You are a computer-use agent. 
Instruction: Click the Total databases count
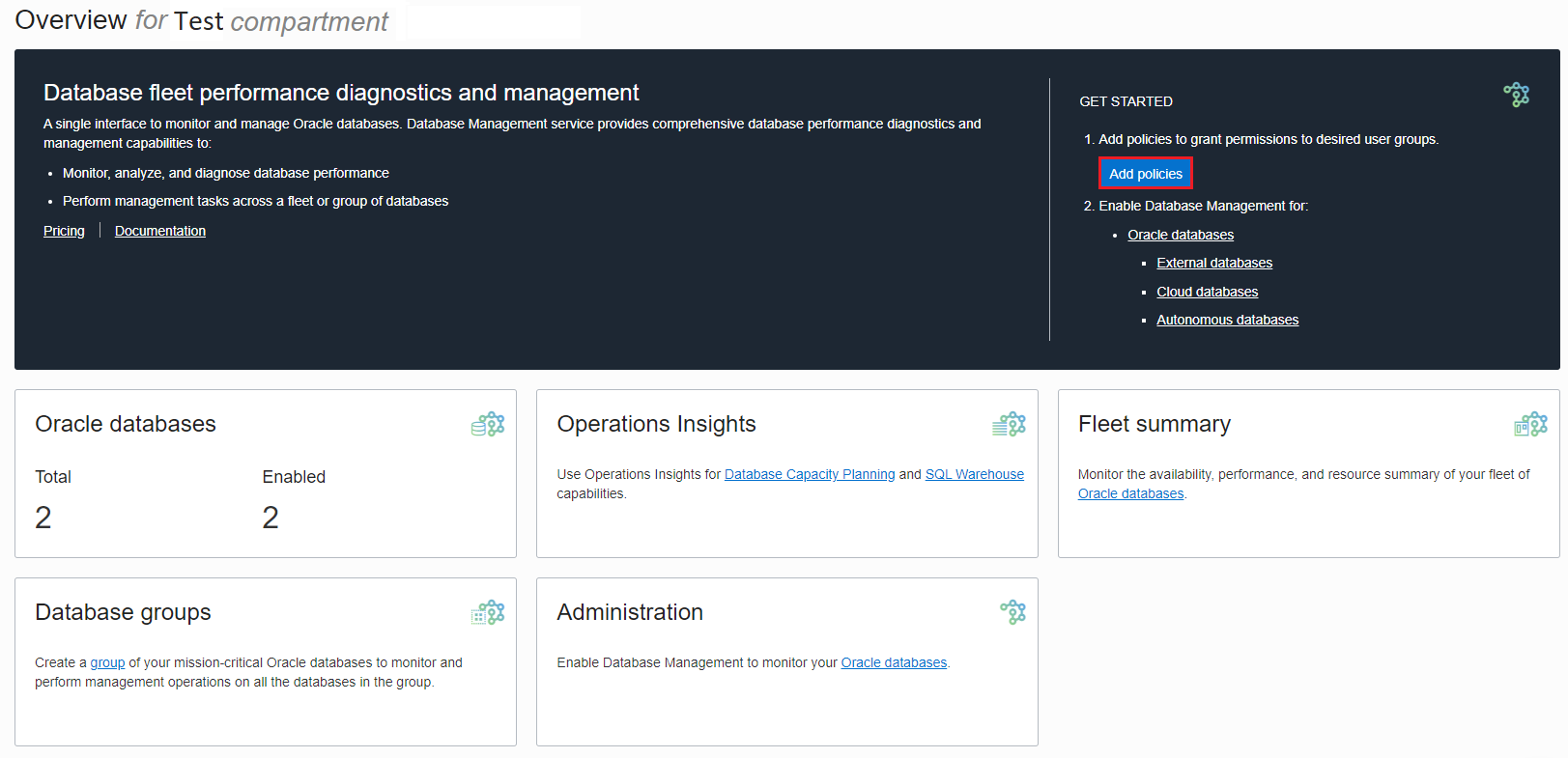43,519
